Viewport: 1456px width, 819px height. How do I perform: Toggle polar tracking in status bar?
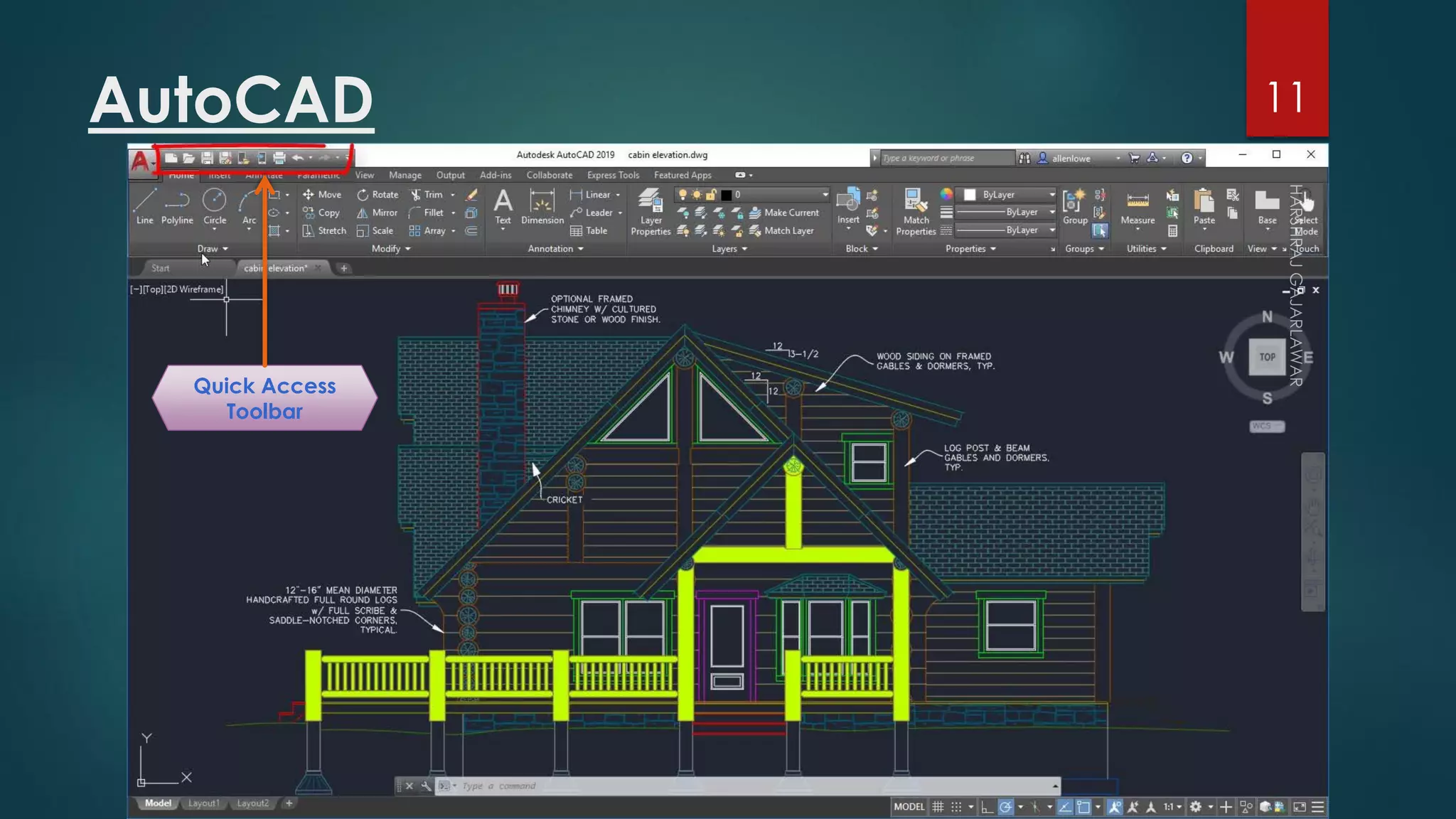(x=1005, y=807)
